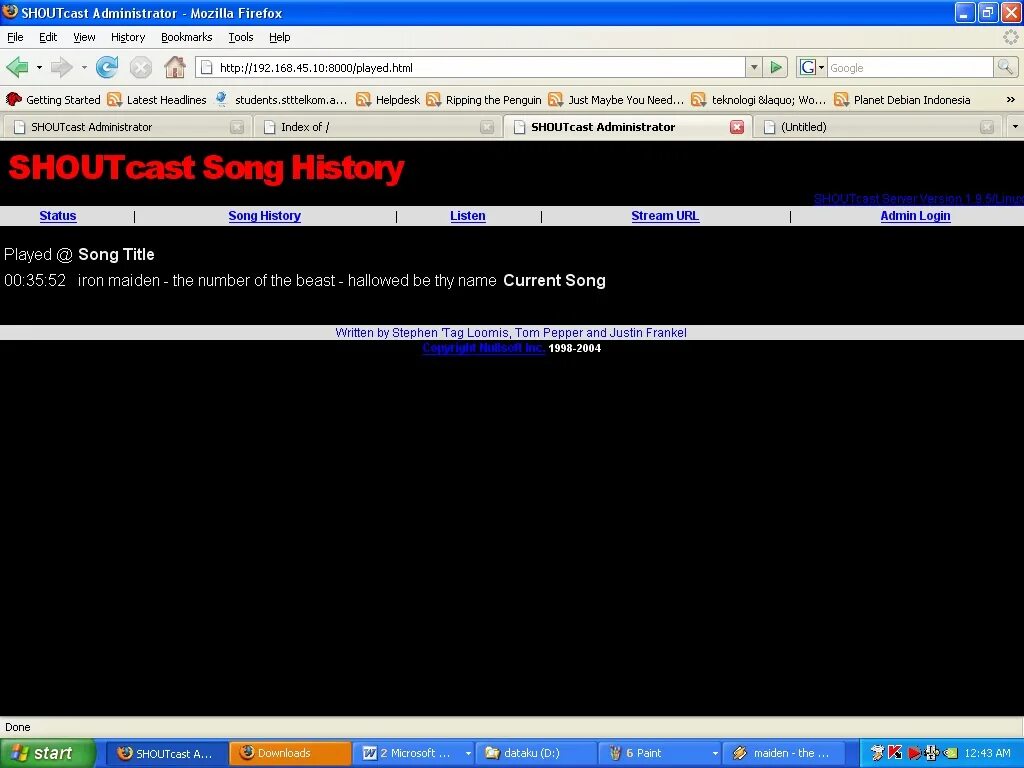
Task: Click into the Google search box
Action: pyautogui.click(x=910, y=68)
